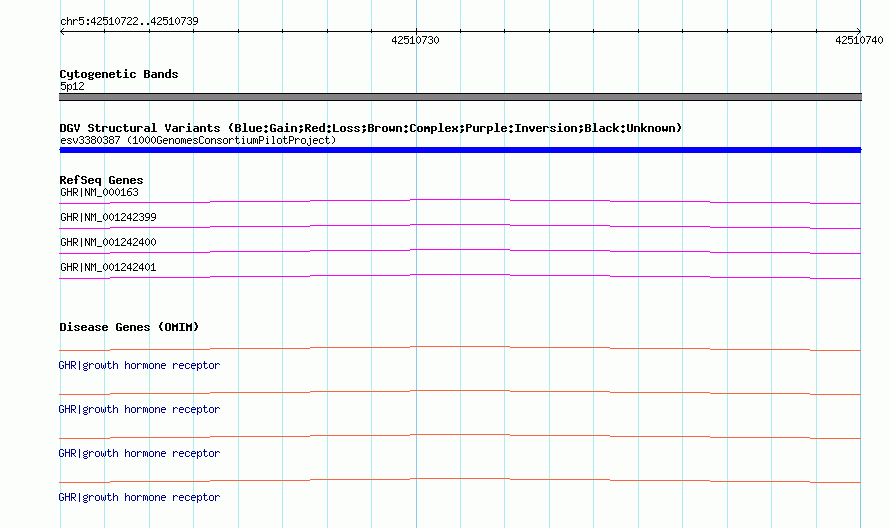This screenshot has width=890, height=528.
Task: Click the blue esv3380387 gain bar
Action: [460, 150]
